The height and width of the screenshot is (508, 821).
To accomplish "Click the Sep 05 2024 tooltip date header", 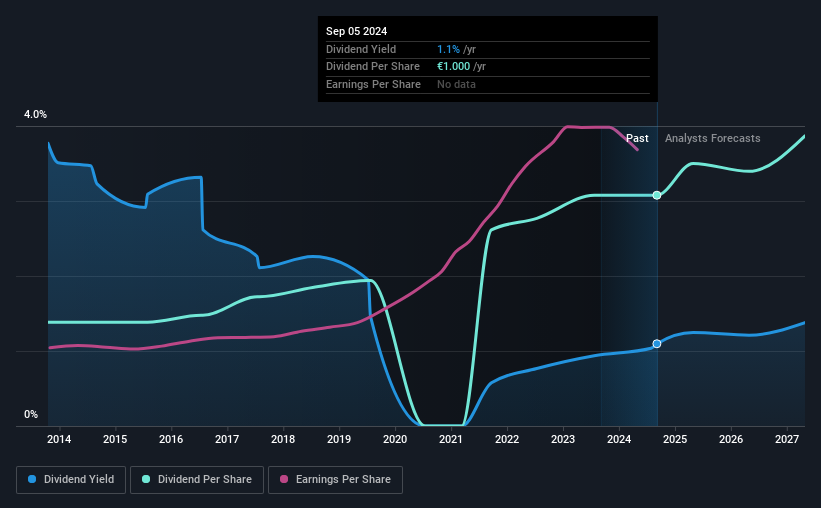I will click(357, 31).
